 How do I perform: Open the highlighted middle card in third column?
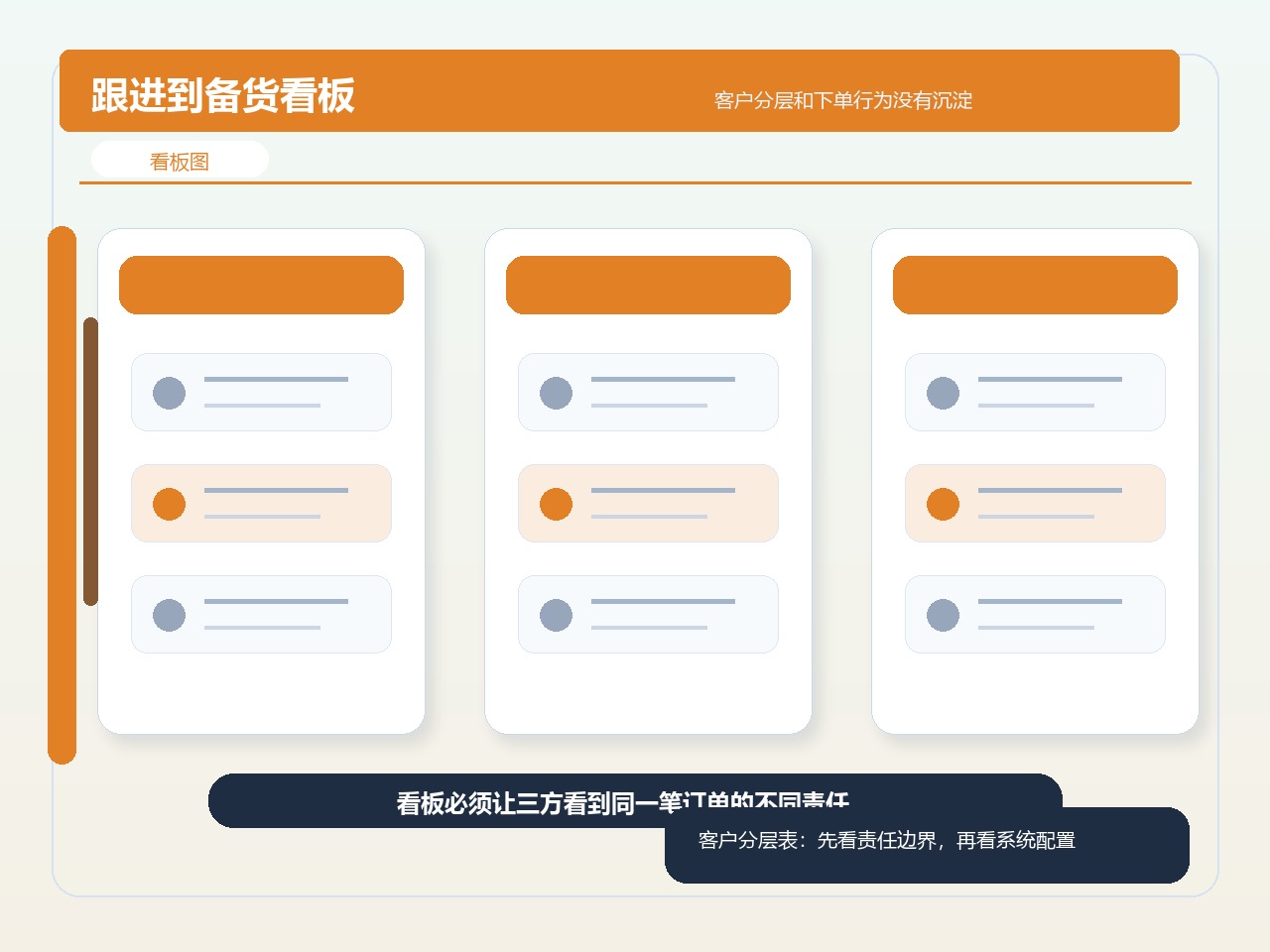click(1035, 503)
